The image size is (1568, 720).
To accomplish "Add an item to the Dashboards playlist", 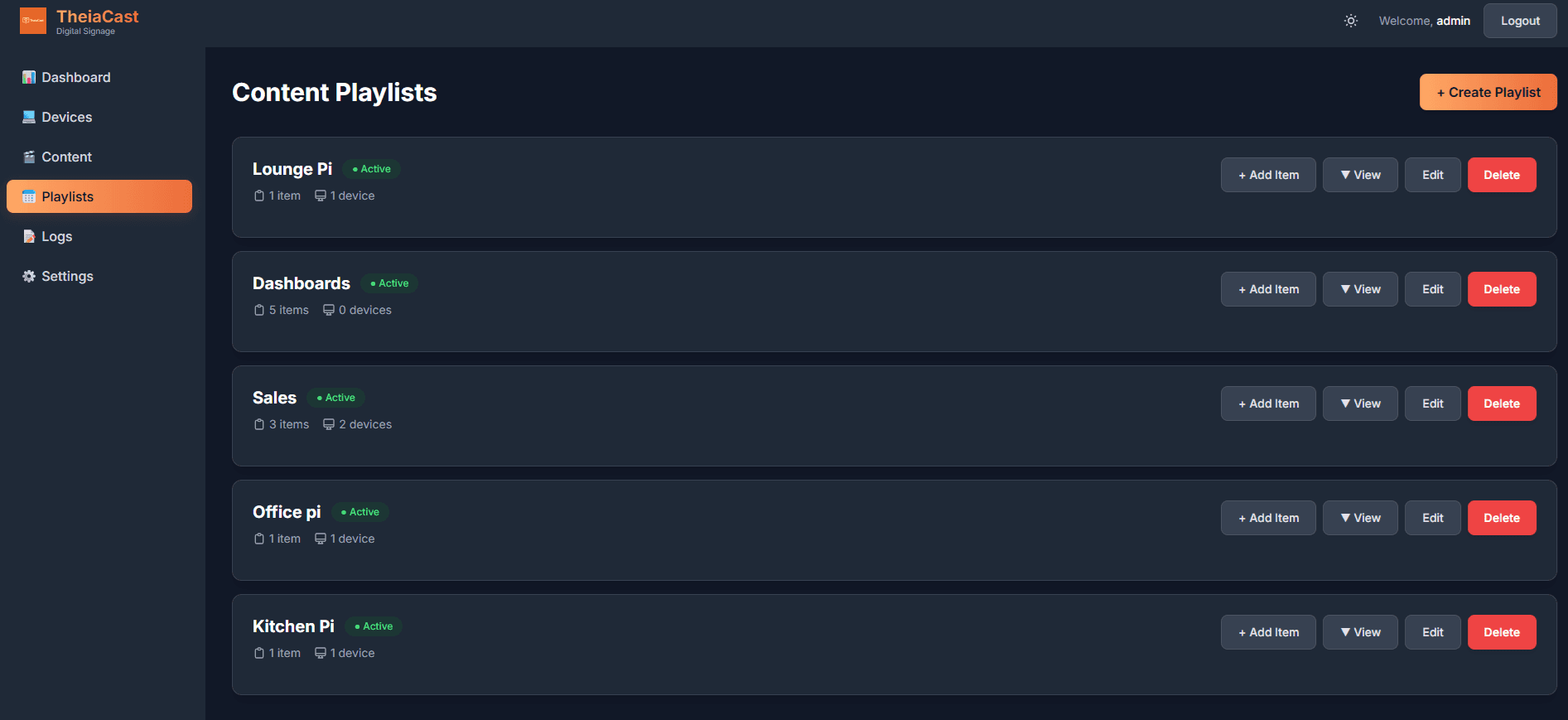I will click(x=1267, y=289).
